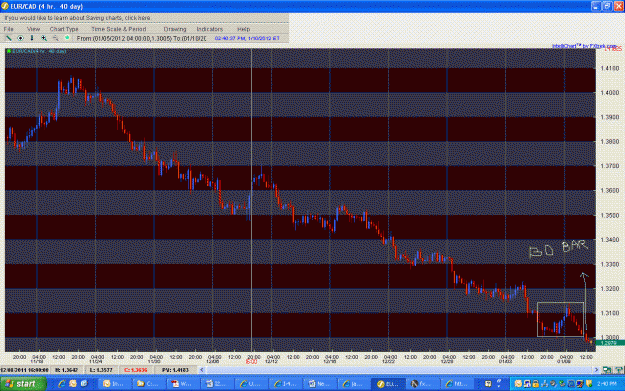Click the system clock showing 2:40 PM
625x391 pixels.
point(607,384)
